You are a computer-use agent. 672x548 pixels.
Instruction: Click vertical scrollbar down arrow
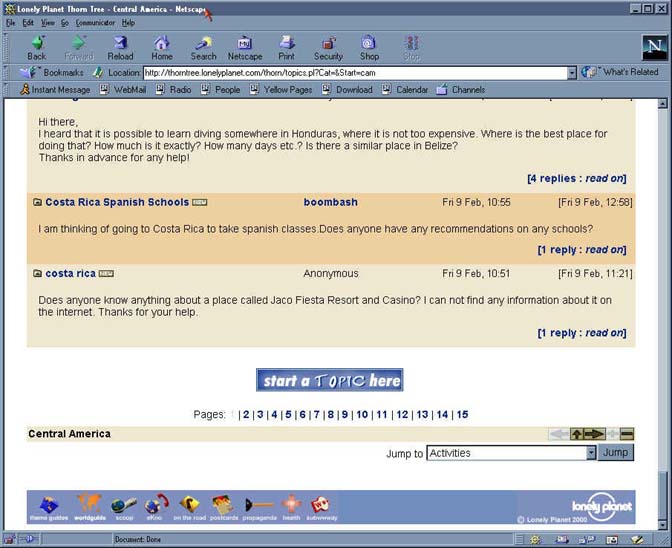click(663, 525)
